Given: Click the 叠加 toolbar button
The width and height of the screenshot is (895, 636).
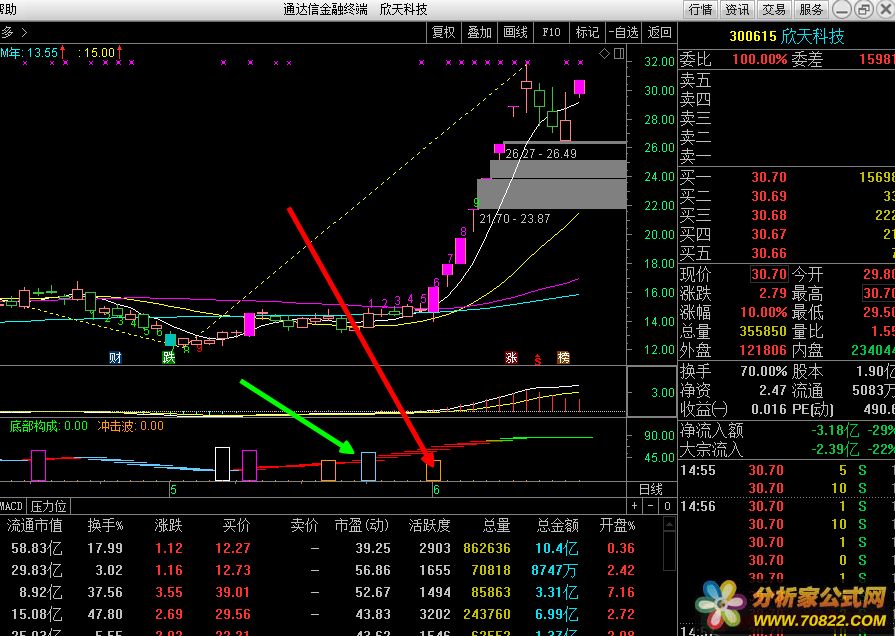Looking at the screenshot, I should point(479,33).
